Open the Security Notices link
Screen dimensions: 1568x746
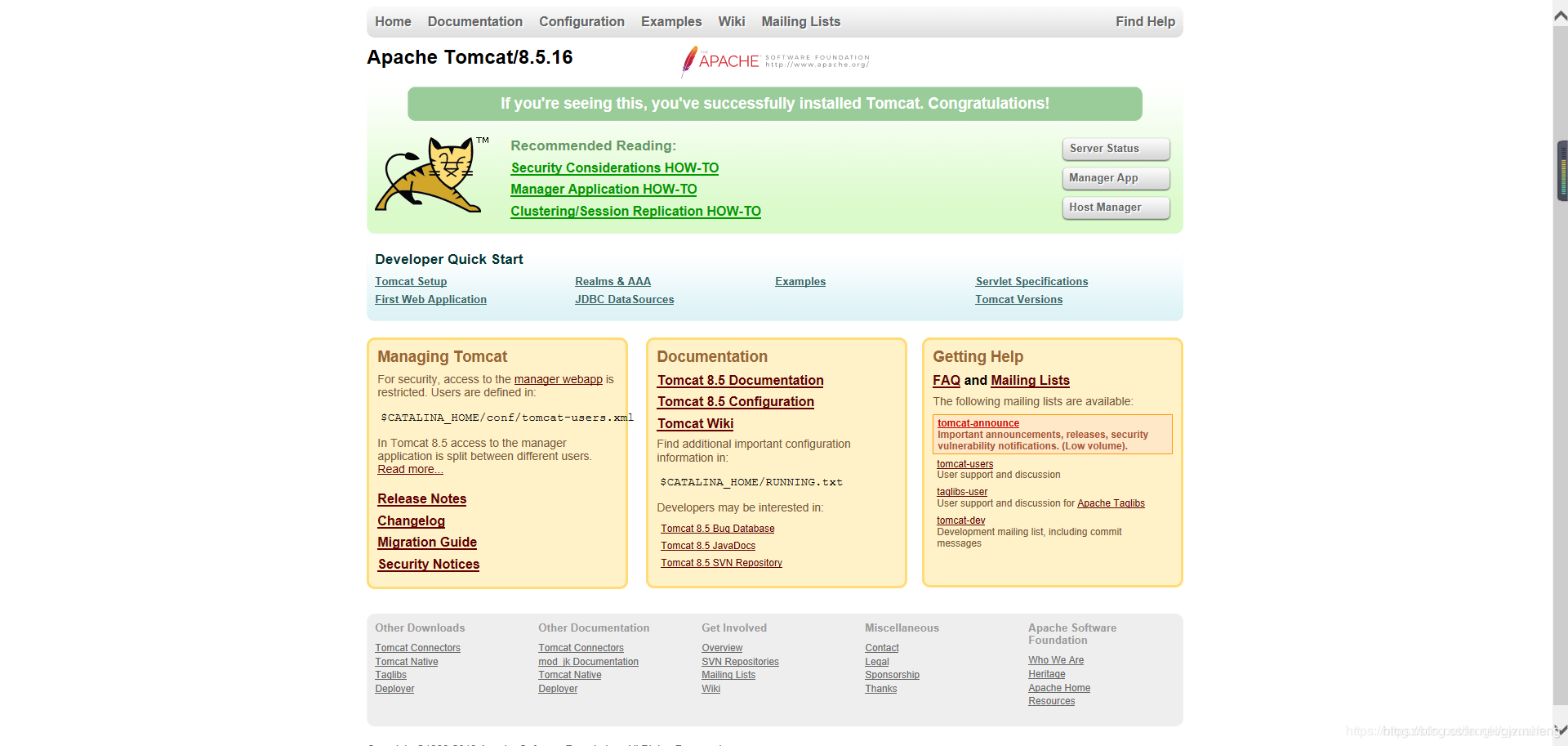pyautogui.click(x=429, y=565)
